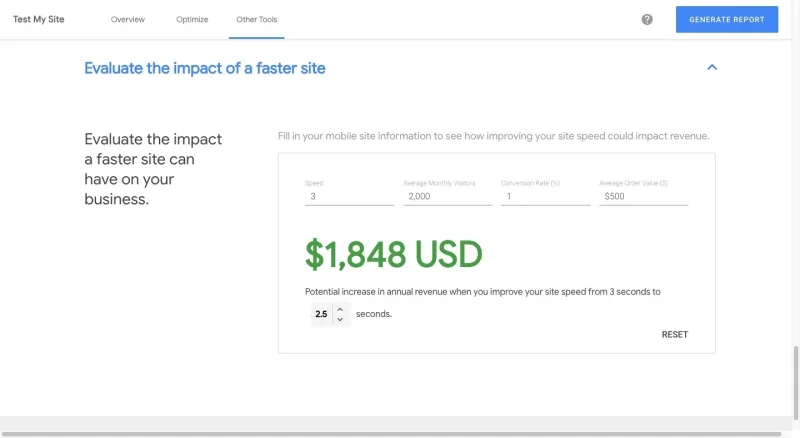This screenshot has height=438, width=800.
Task: Click the Test My Site logo
Action: point(39,19)
